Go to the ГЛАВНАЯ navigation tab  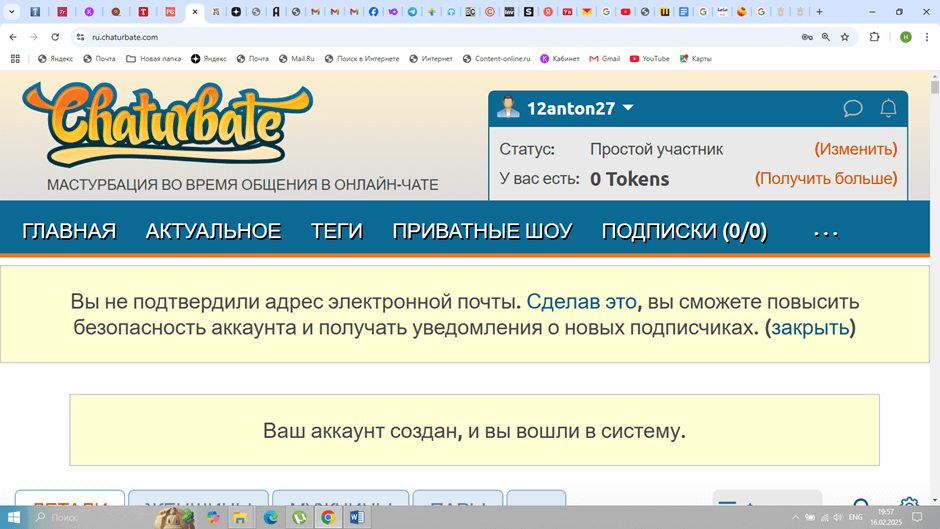(69, 232)
